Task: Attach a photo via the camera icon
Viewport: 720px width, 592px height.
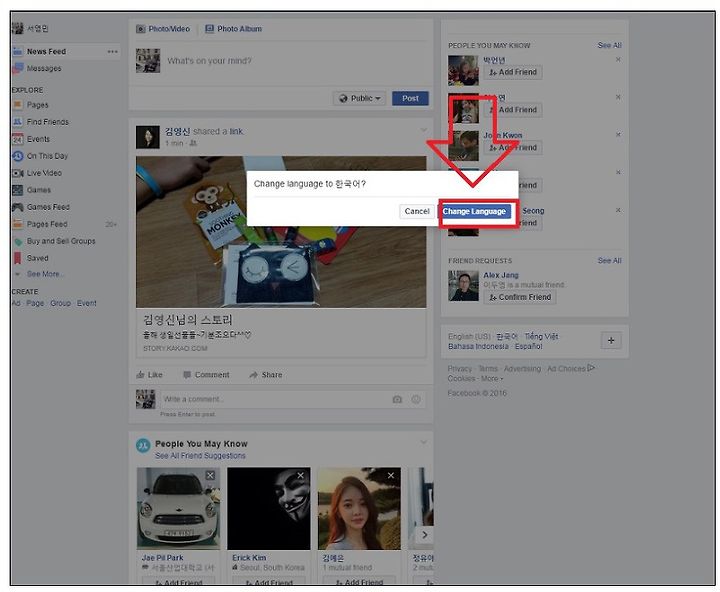Action: click(x=397, y=400)
